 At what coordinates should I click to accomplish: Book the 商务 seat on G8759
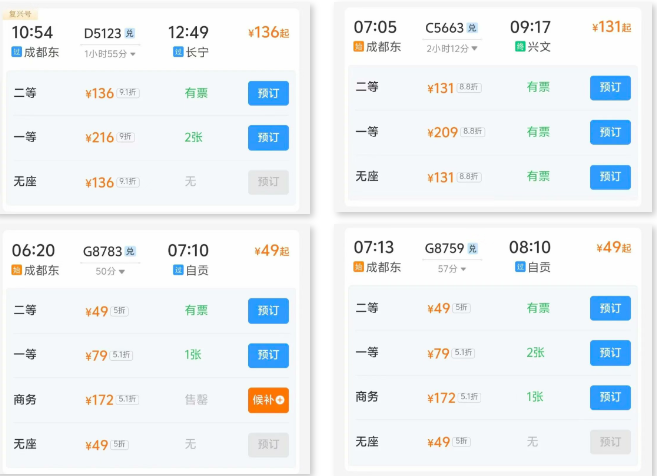[x=610, y=397]
